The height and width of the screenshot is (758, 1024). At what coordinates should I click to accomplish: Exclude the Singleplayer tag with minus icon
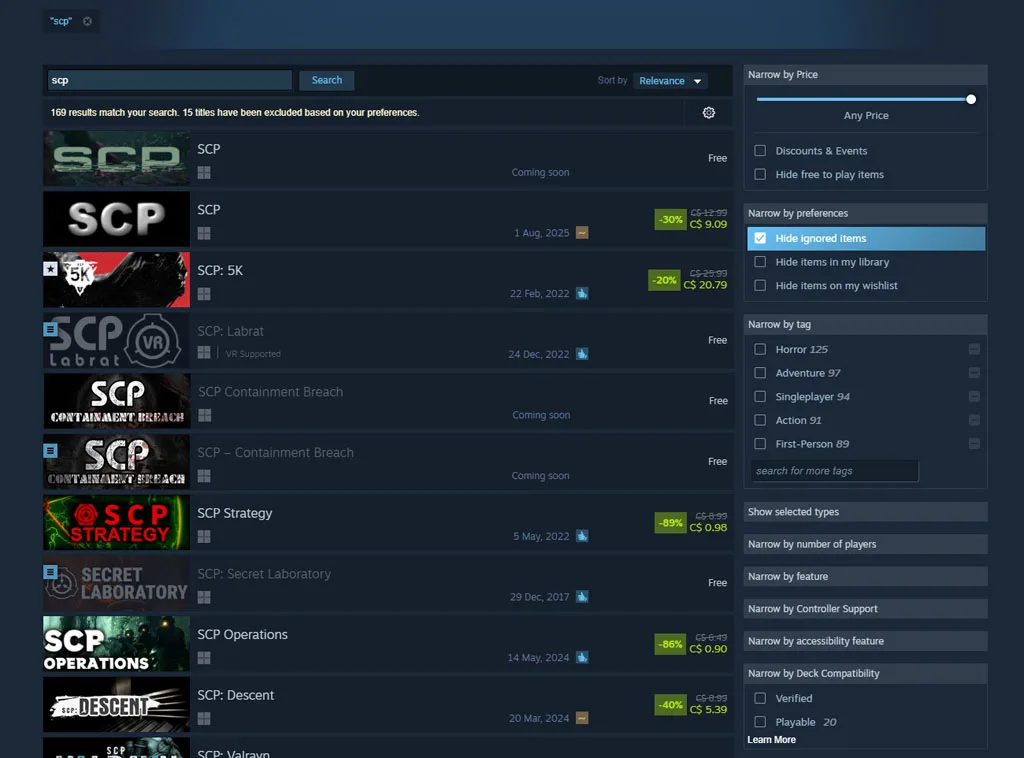click(x=974, y=396)
